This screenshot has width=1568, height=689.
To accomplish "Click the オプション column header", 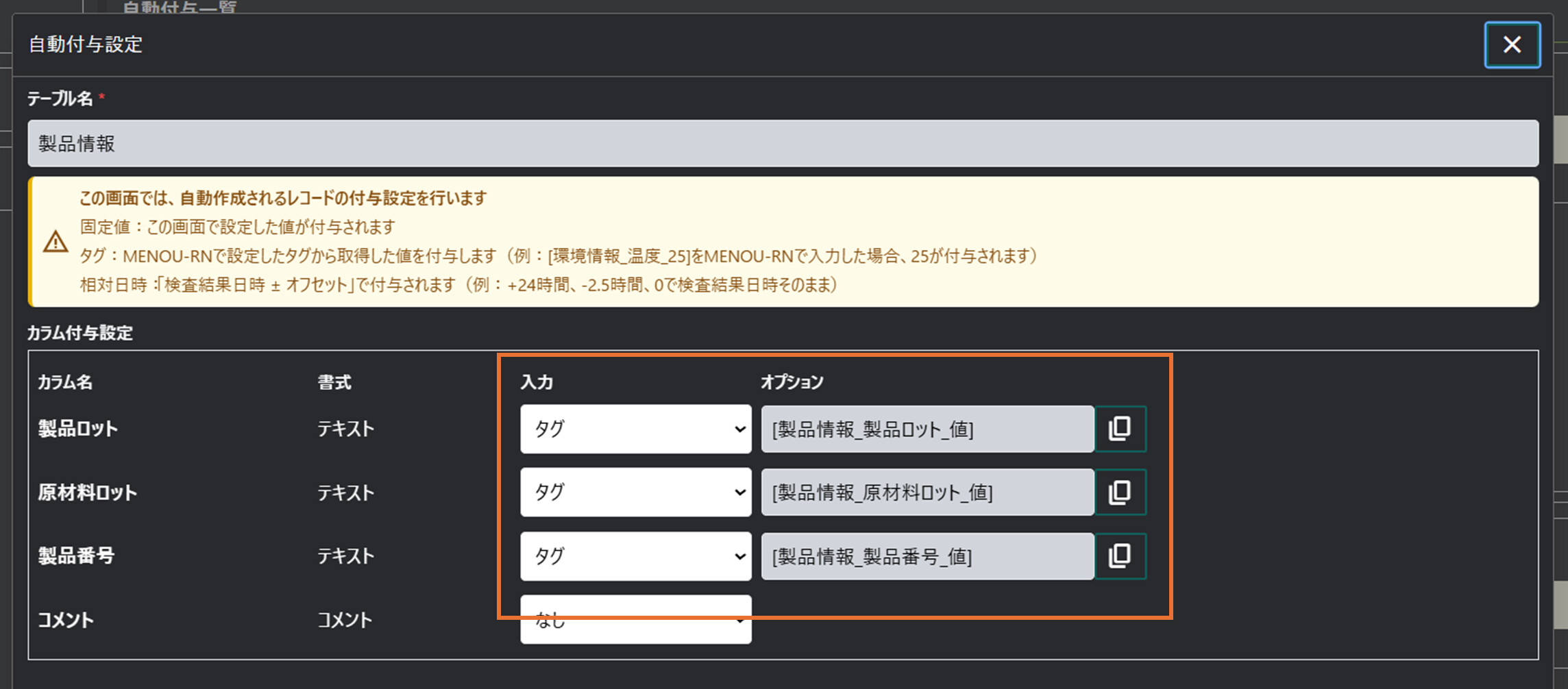I will tap(792, 382).
